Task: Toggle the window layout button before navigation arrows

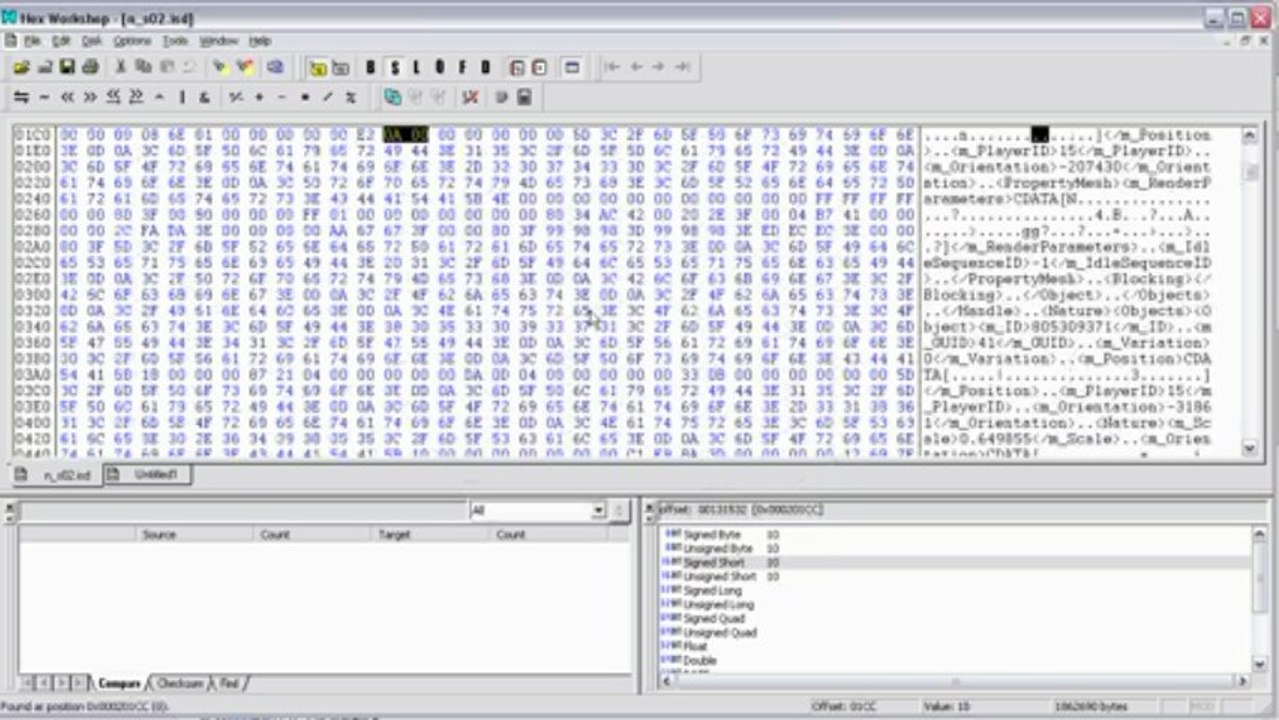Action: [572, 67]
